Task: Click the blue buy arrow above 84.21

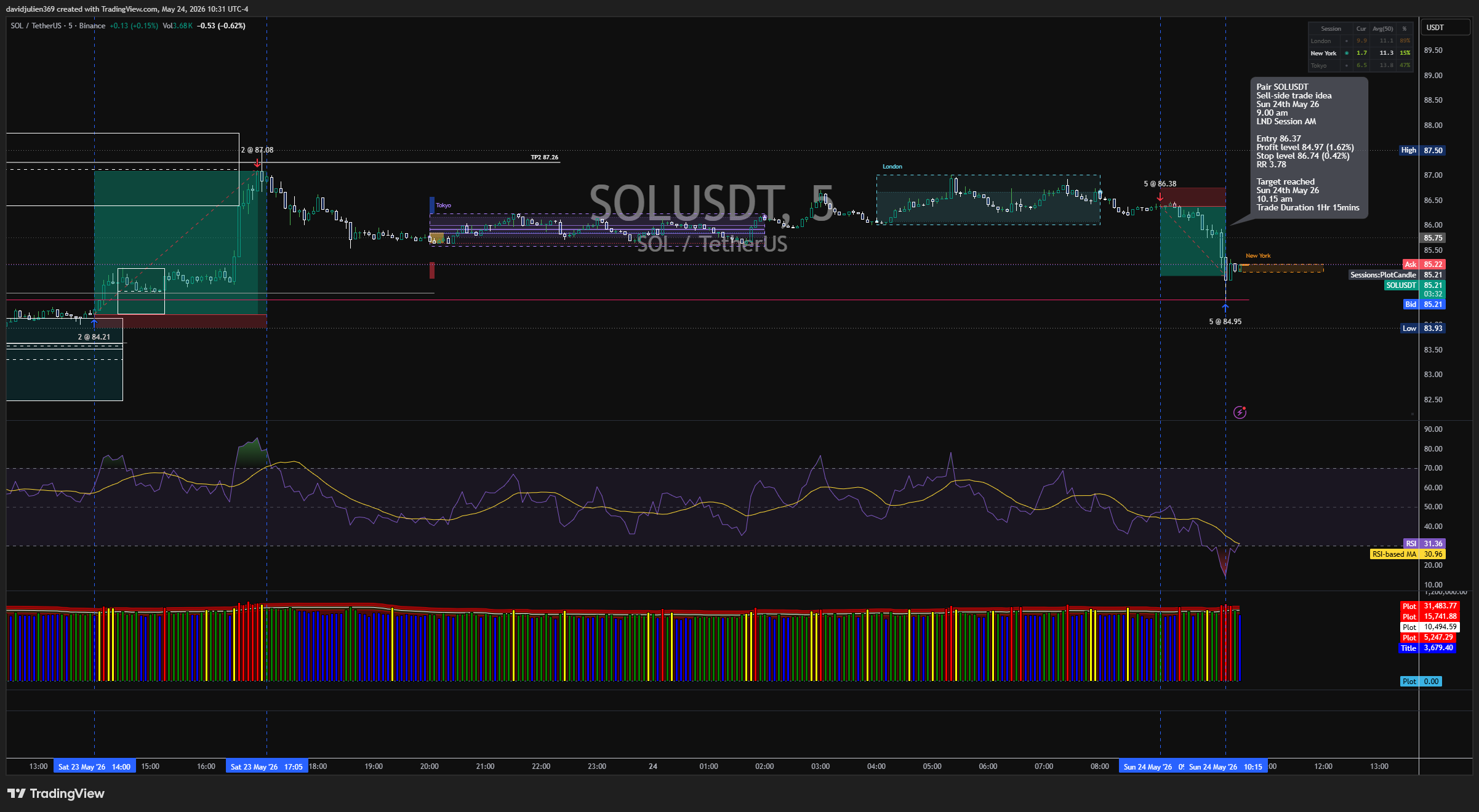Action: coord(94,323)
